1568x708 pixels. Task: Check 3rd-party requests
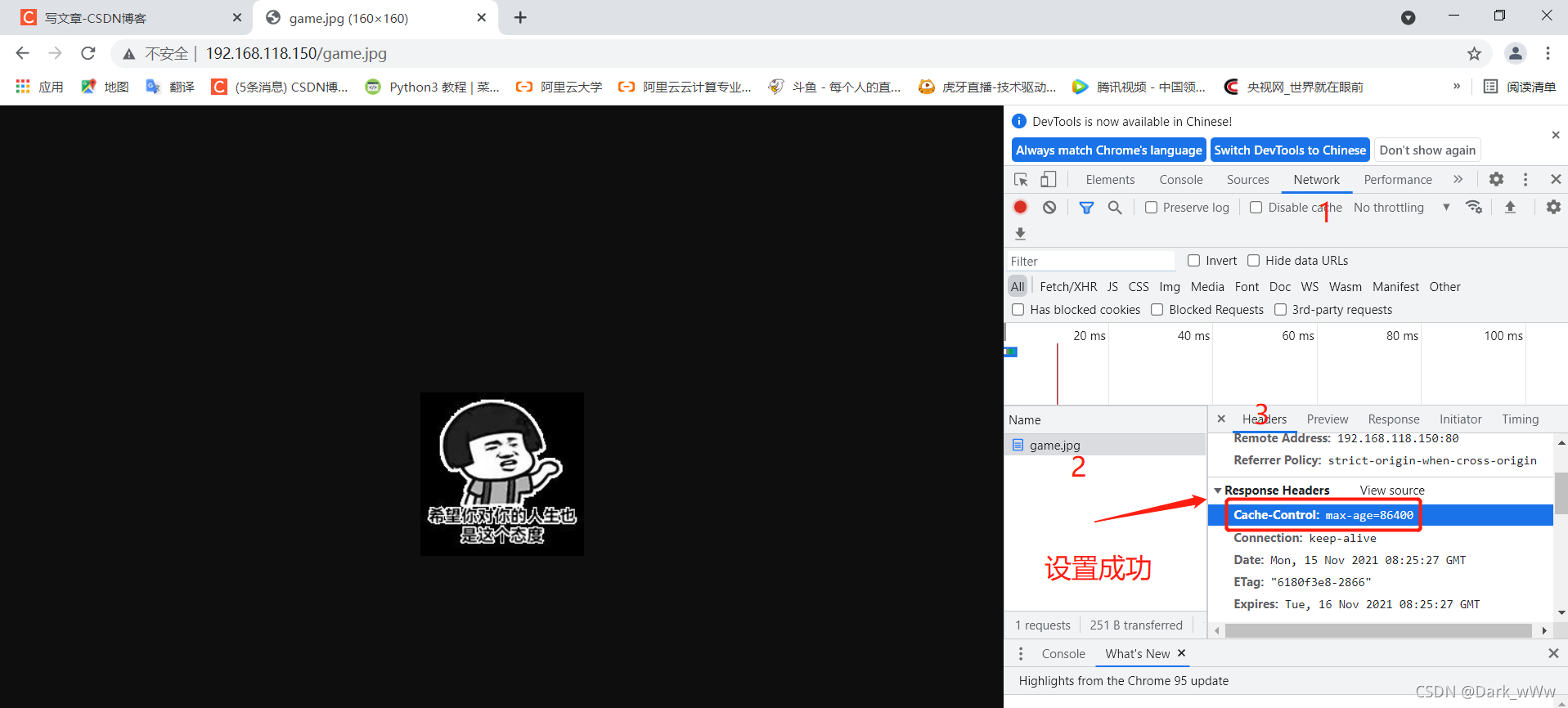click(x=1280, y=310)
